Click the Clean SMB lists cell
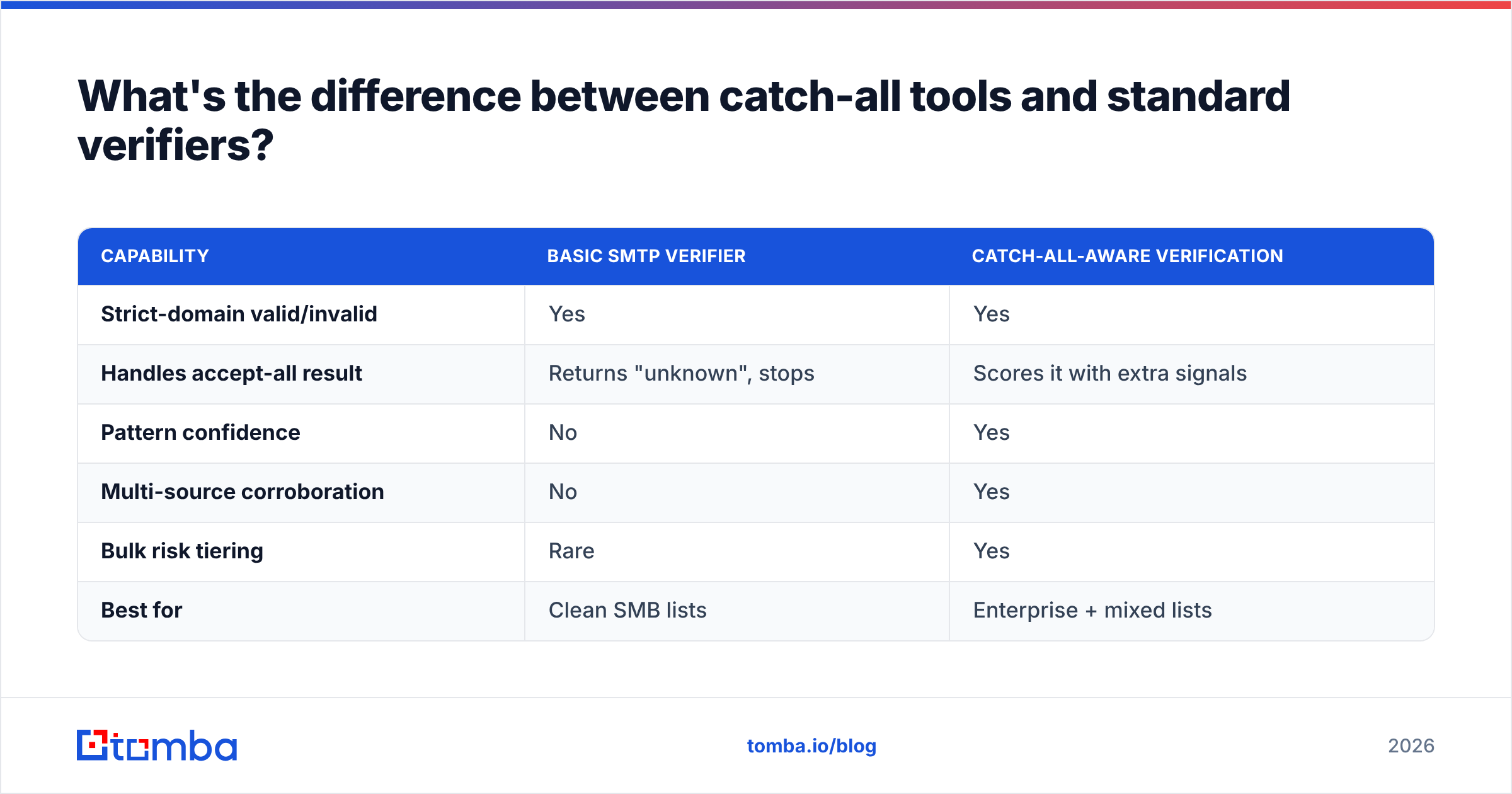The width and height of the screenshot is (1512, 794). tap(627, 610)
